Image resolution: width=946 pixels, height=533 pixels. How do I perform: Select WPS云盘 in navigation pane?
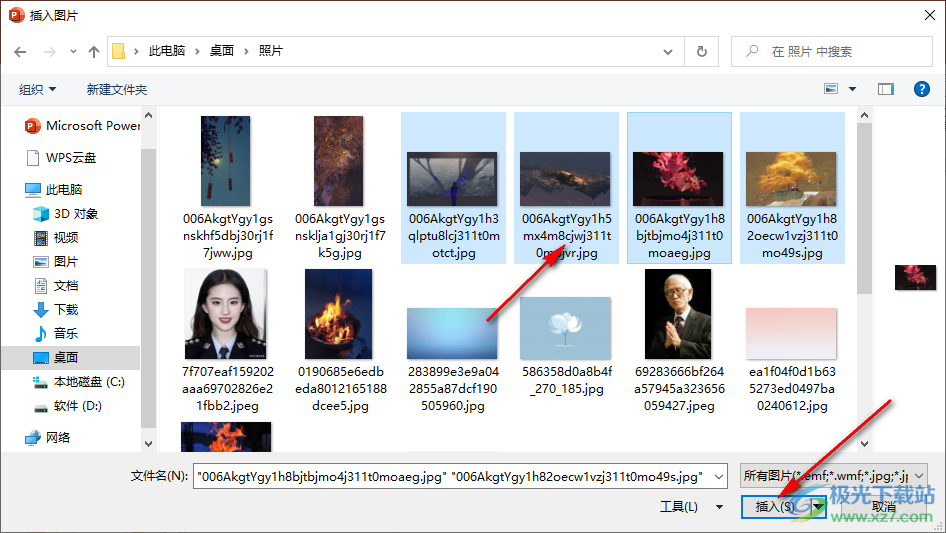pos(61,158)
